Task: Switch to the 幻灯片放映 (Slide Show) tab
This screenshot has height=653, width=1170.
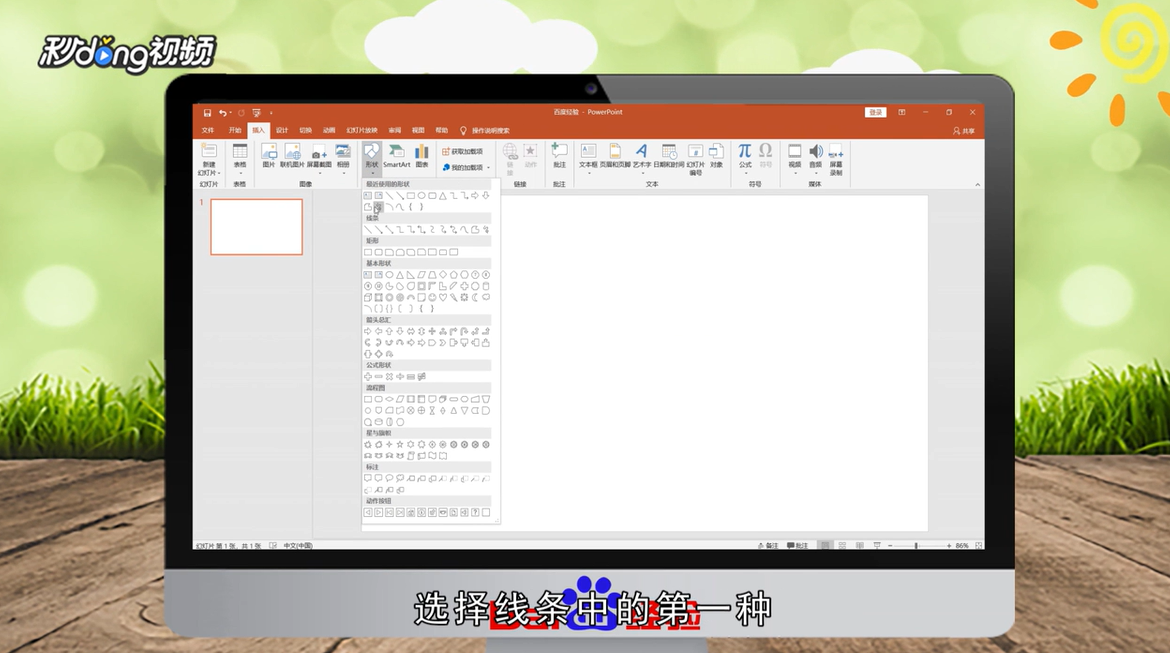Action: point(362,131)
